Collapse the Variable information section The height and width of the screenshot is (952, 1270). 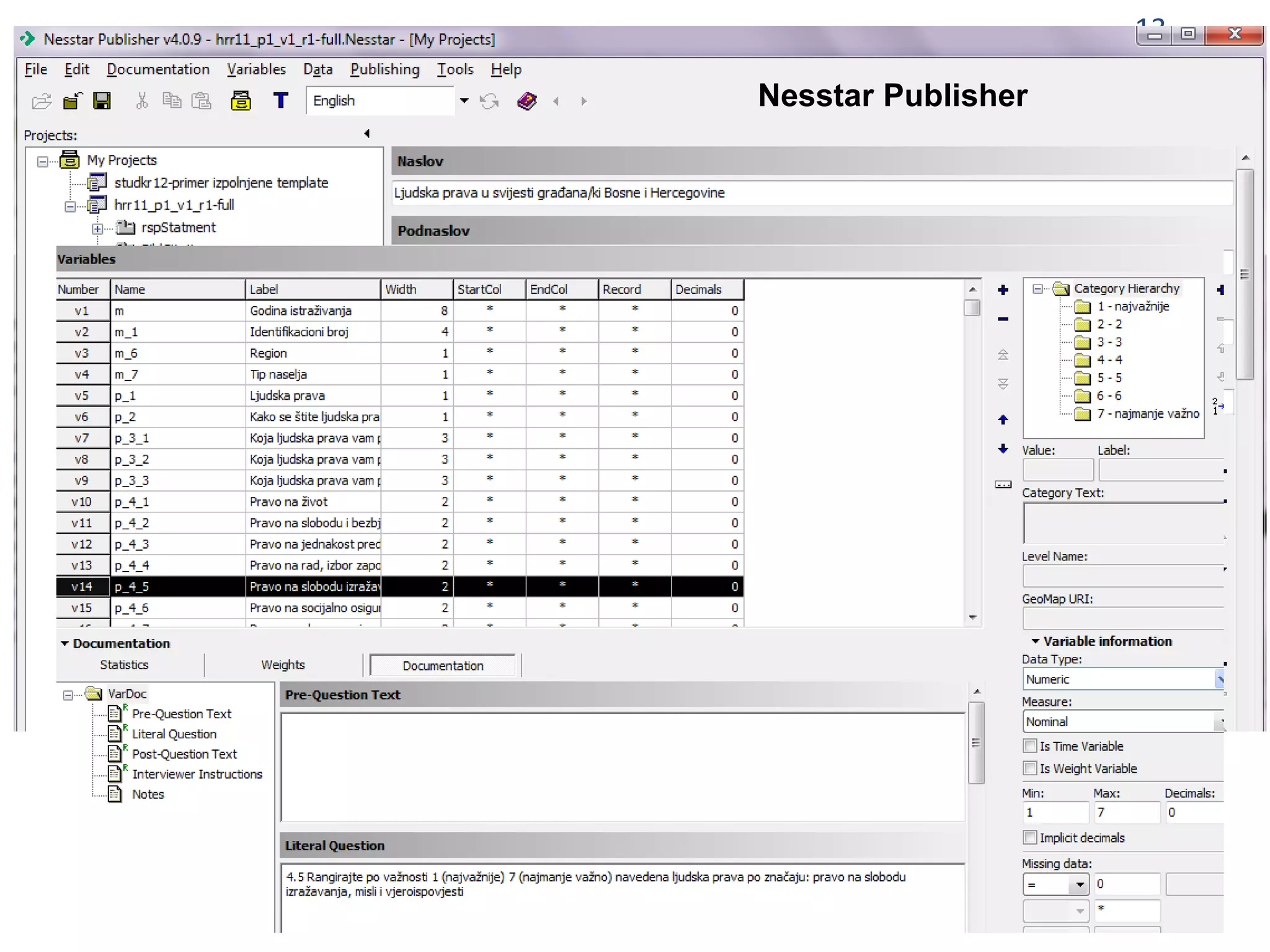tap(1035, 641)
